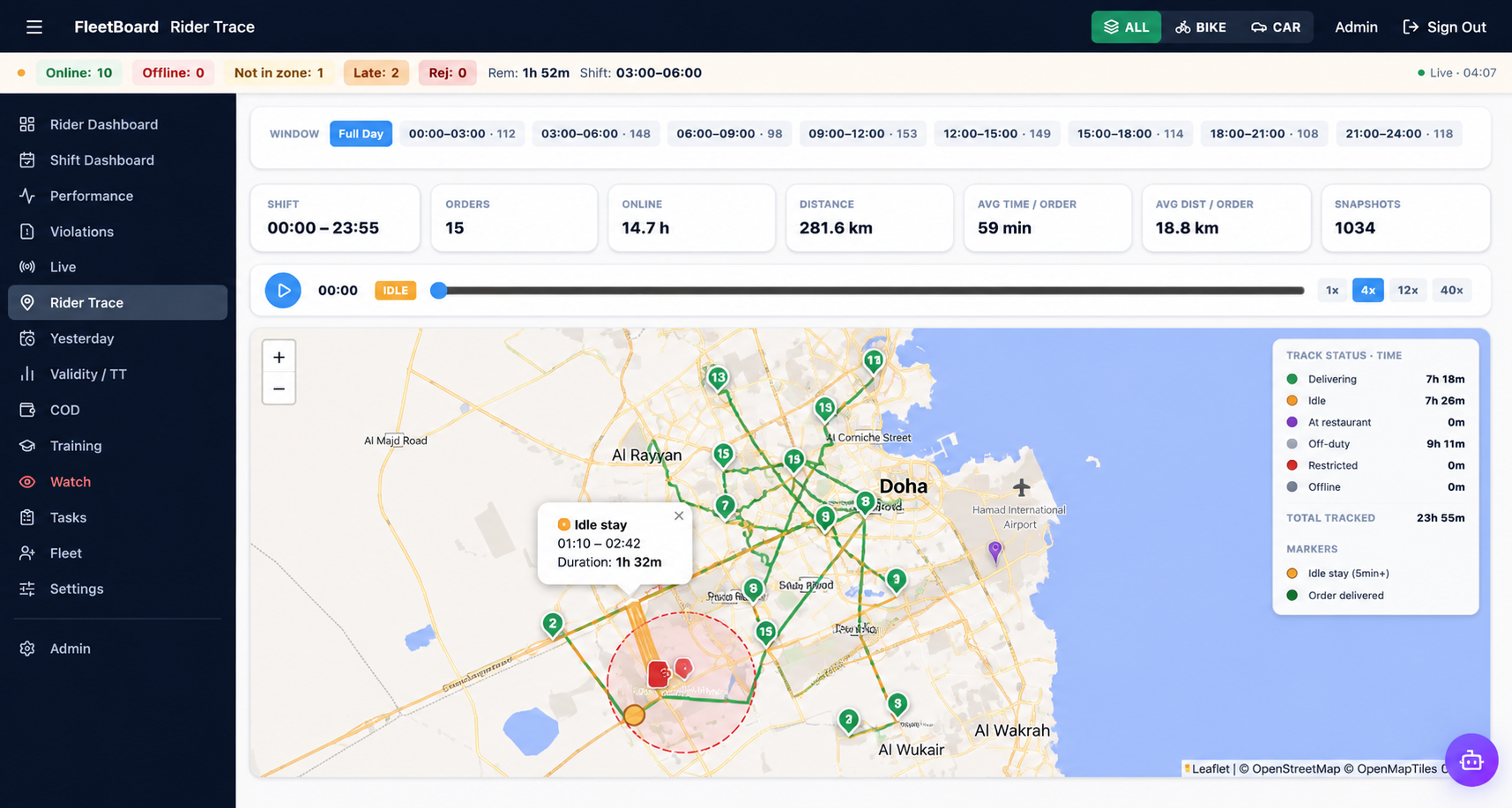The width and height of the screenshot is (1512, 808).
Task: Filter riders by CAR
Action: click(1276, 27)
